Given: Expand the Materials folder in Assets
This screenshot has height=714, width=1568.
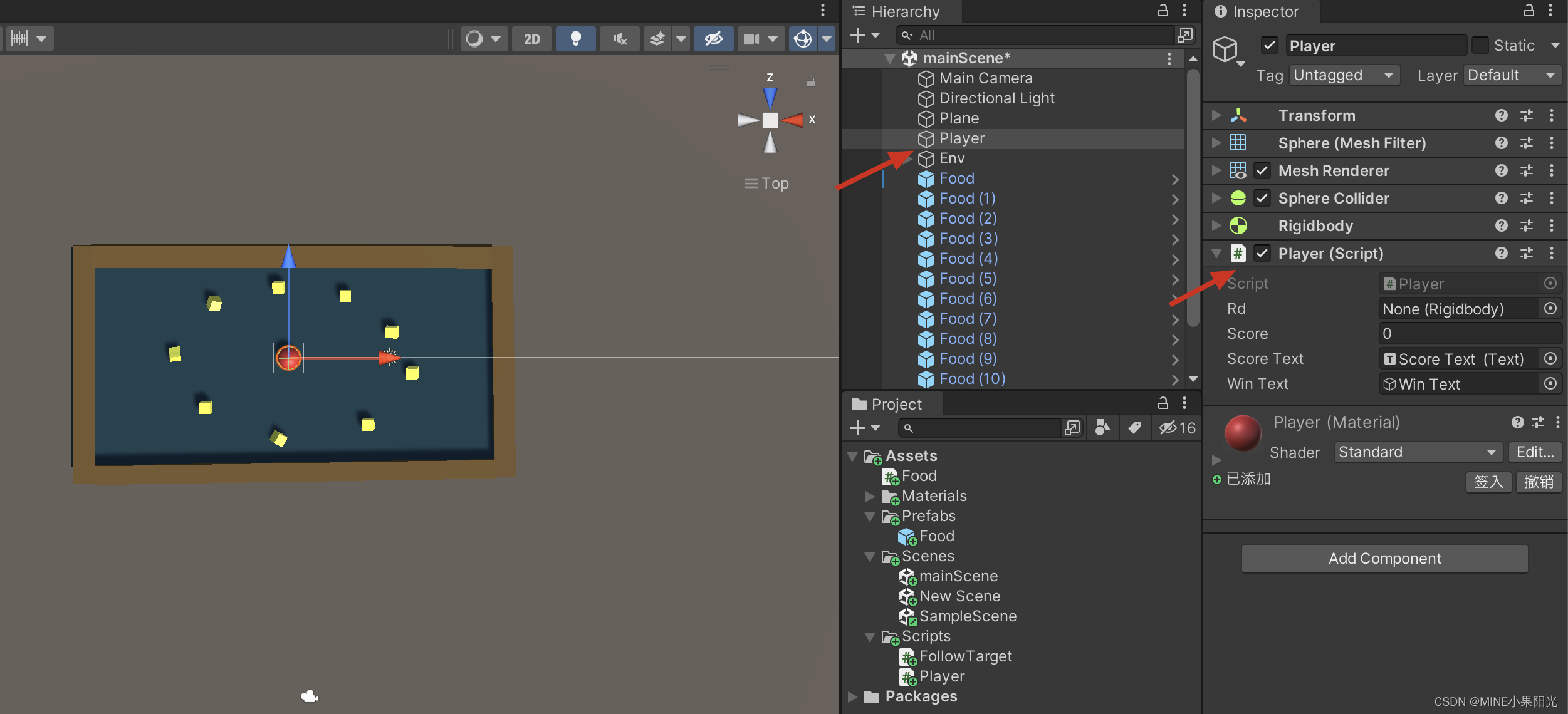Looking at the screenshot, I should click(x=870, y=496).
